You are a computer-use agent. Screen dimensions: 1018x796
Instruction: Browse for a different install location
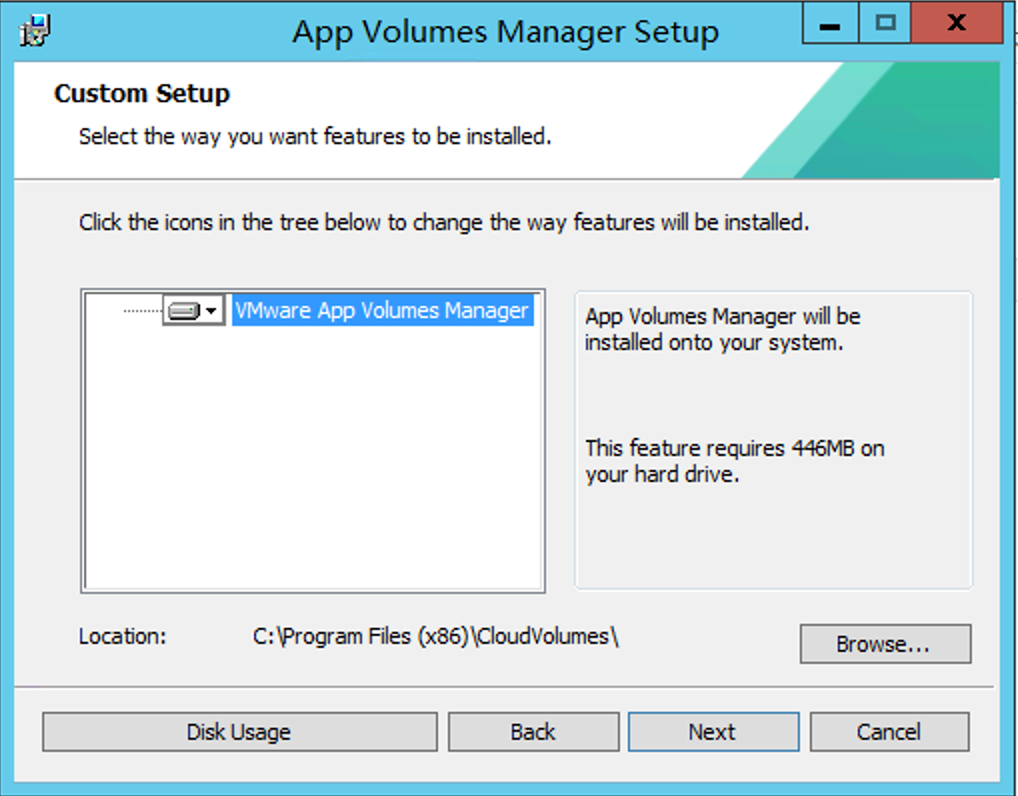[884, 645]
